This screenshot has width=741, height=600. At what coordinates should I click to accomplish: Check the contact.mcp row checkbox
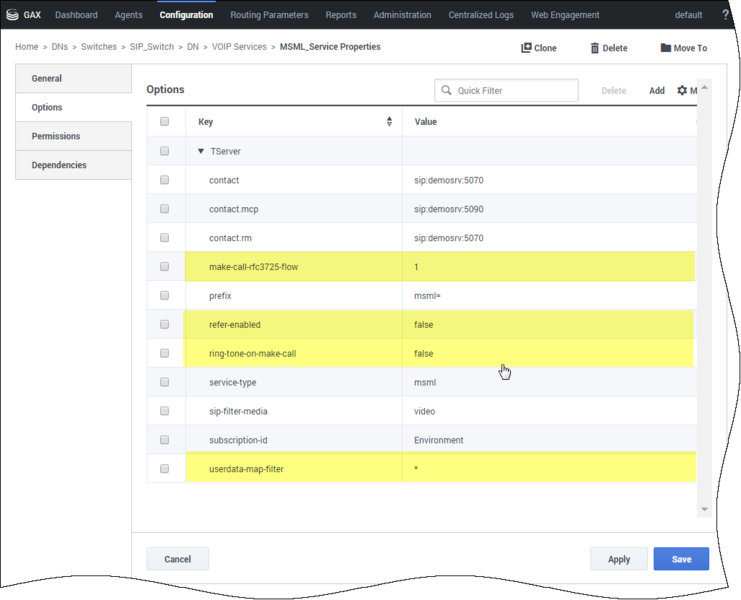pos(164,208)
